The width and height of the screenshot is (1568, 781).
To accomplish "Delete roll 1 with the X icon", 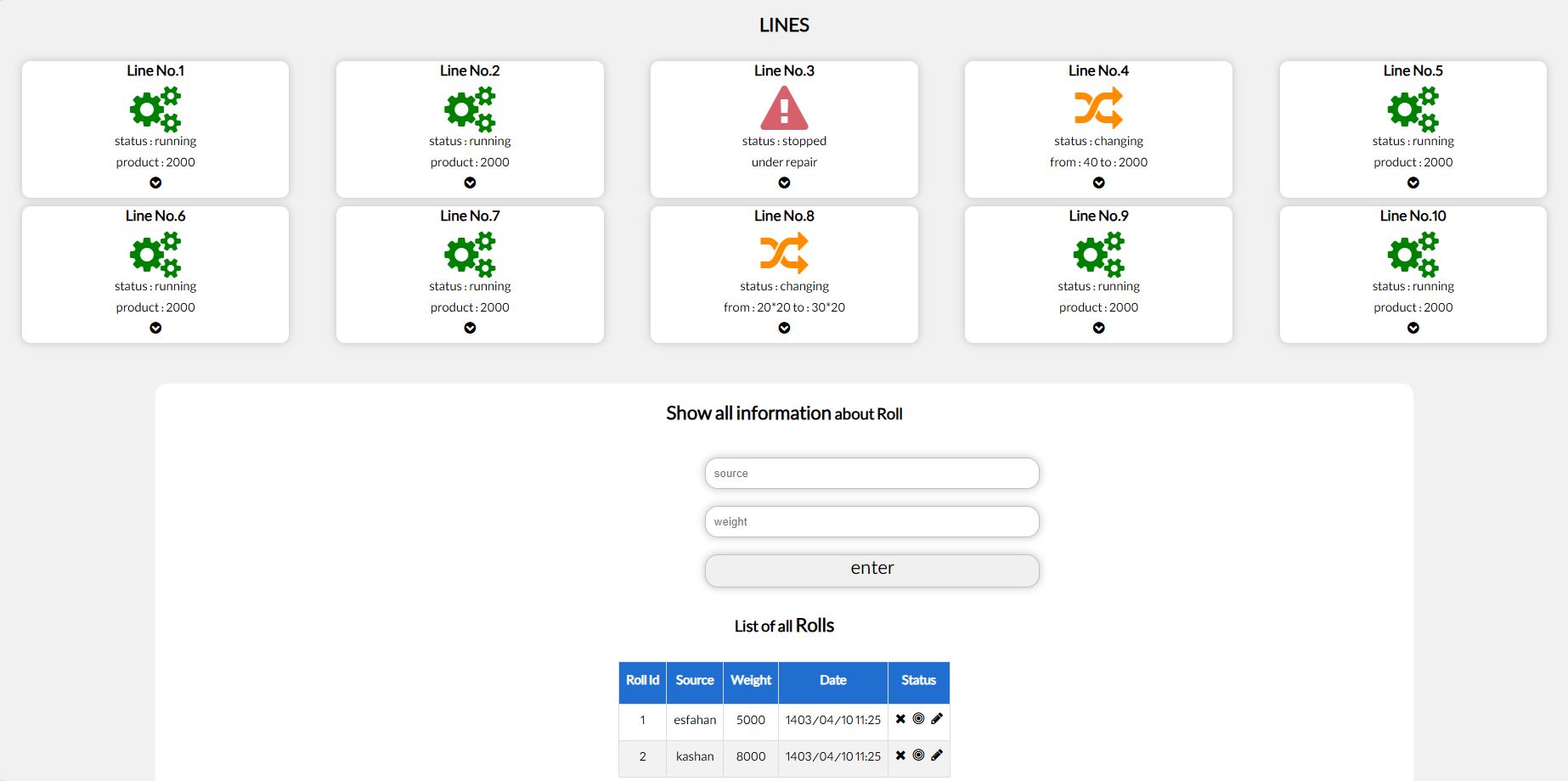I will [x=900, y=719].
